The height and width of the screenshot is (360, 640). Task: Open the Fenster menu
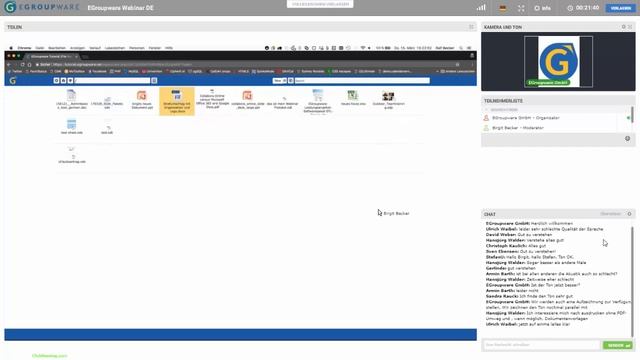point(154,48)
